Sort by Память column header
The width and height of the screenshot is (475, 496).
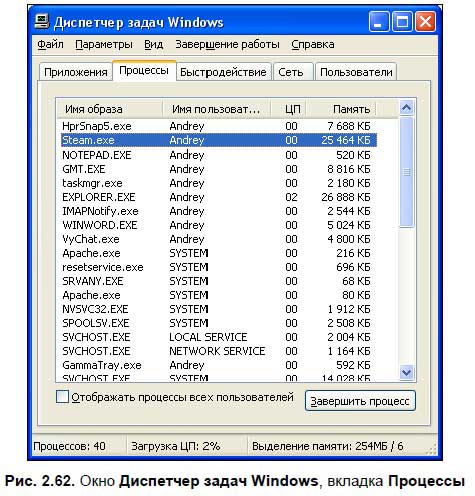(x=341, y=109)
